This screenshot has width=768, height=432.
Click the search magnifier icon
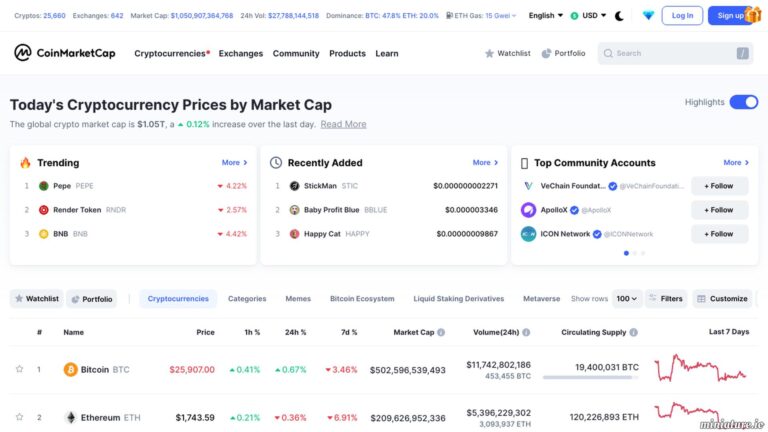[x=608, y=53]
